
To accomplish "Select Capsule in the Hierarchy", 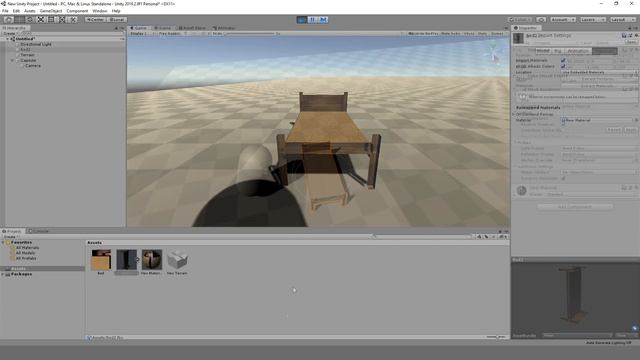I will pos(28,60).
